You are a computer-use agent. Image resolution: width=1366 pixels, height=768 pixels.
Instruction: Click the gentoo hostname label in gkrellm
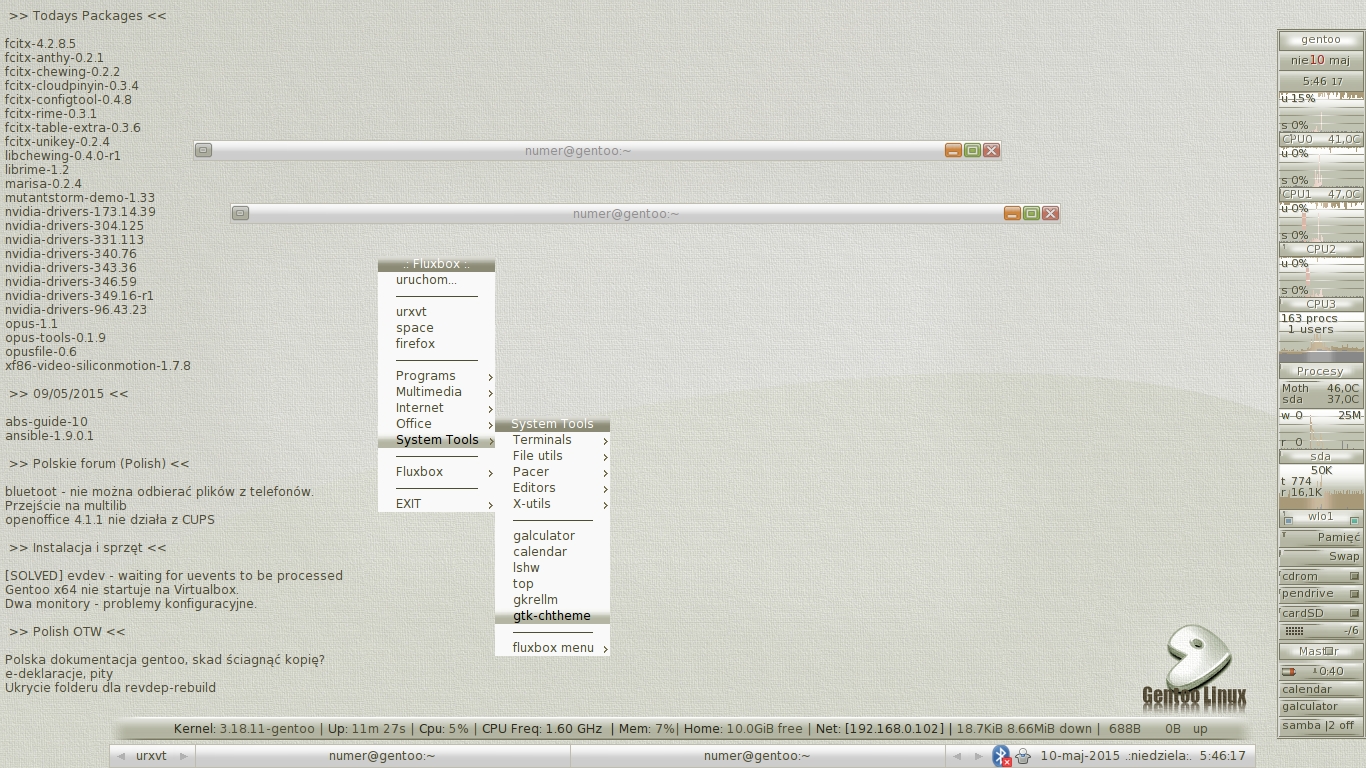click(x=1320, y=40)
